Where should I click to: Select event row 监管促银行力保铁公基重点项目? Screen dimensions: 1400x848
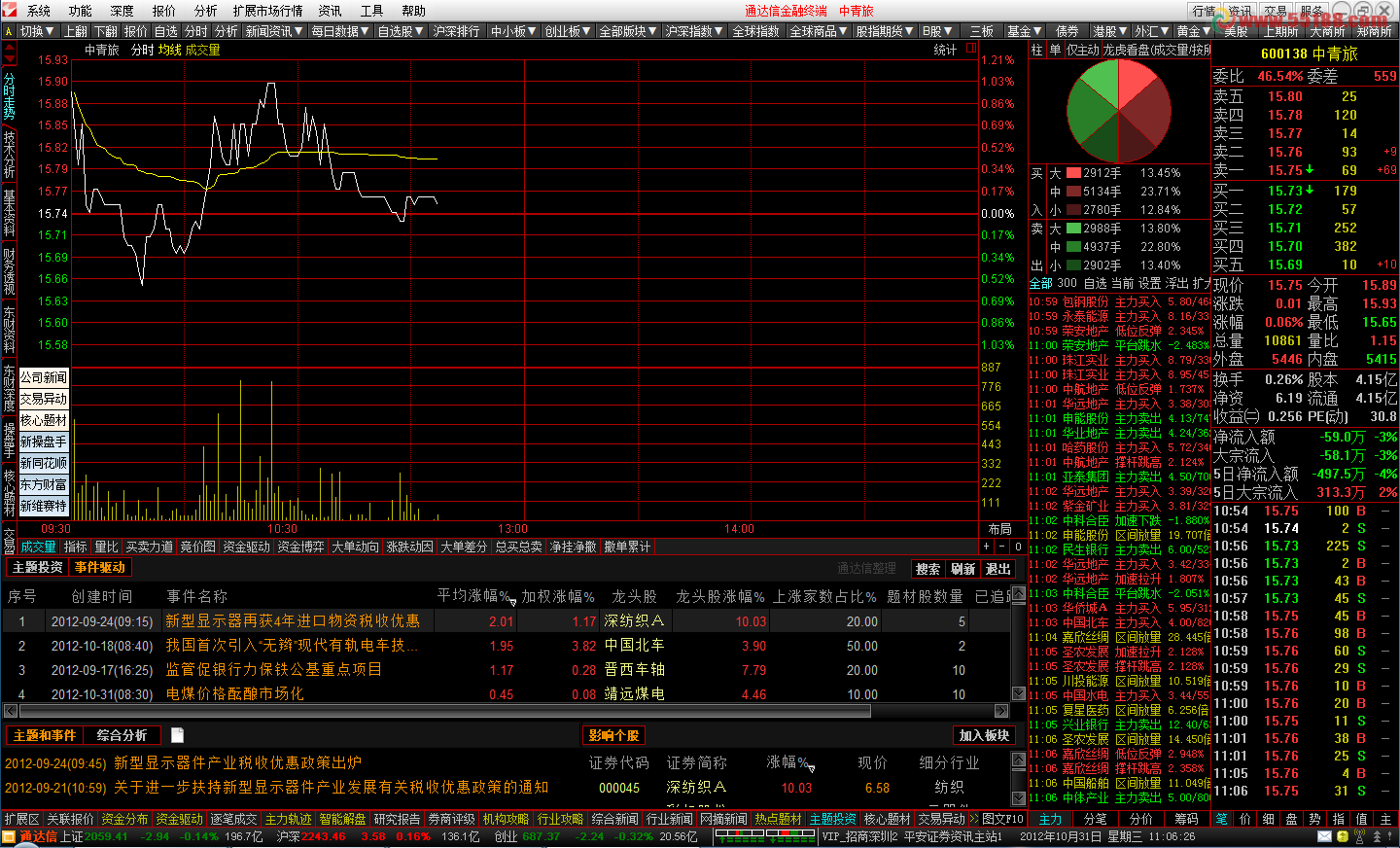tap(506, 670)
